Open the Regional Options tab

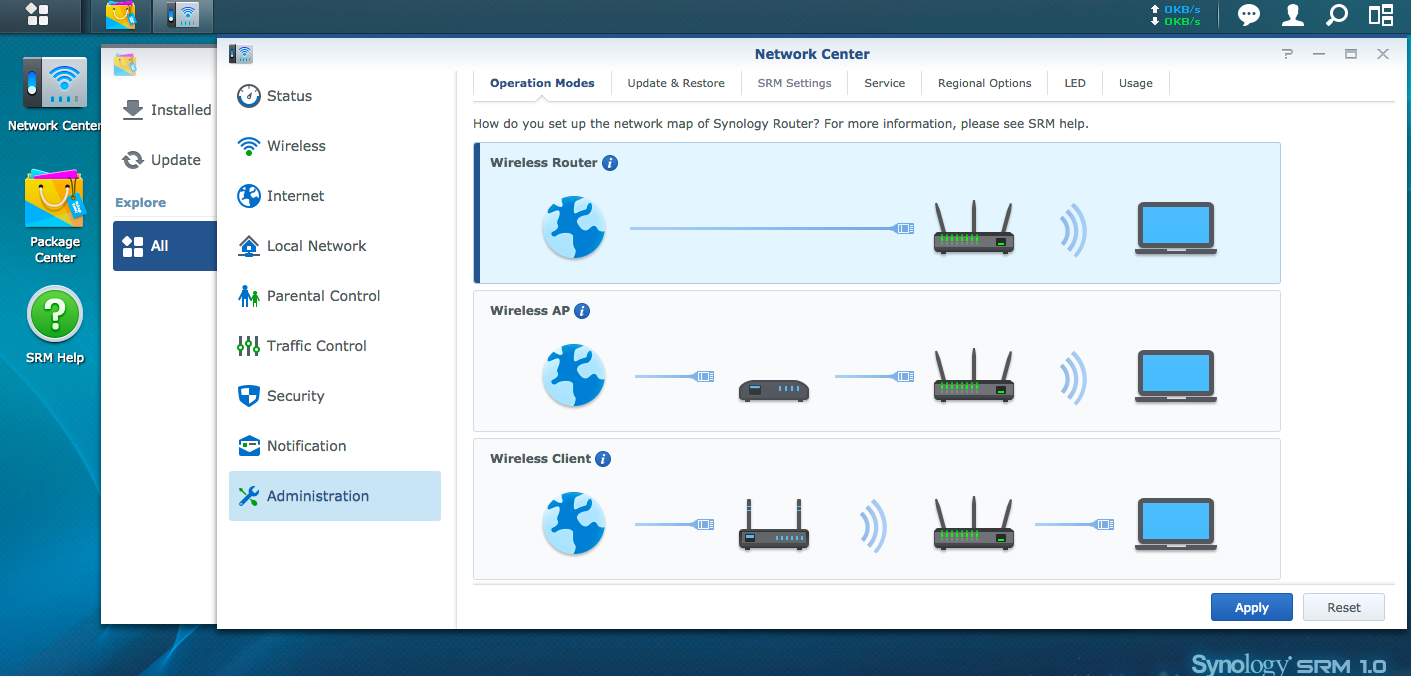tap(985, 84)
